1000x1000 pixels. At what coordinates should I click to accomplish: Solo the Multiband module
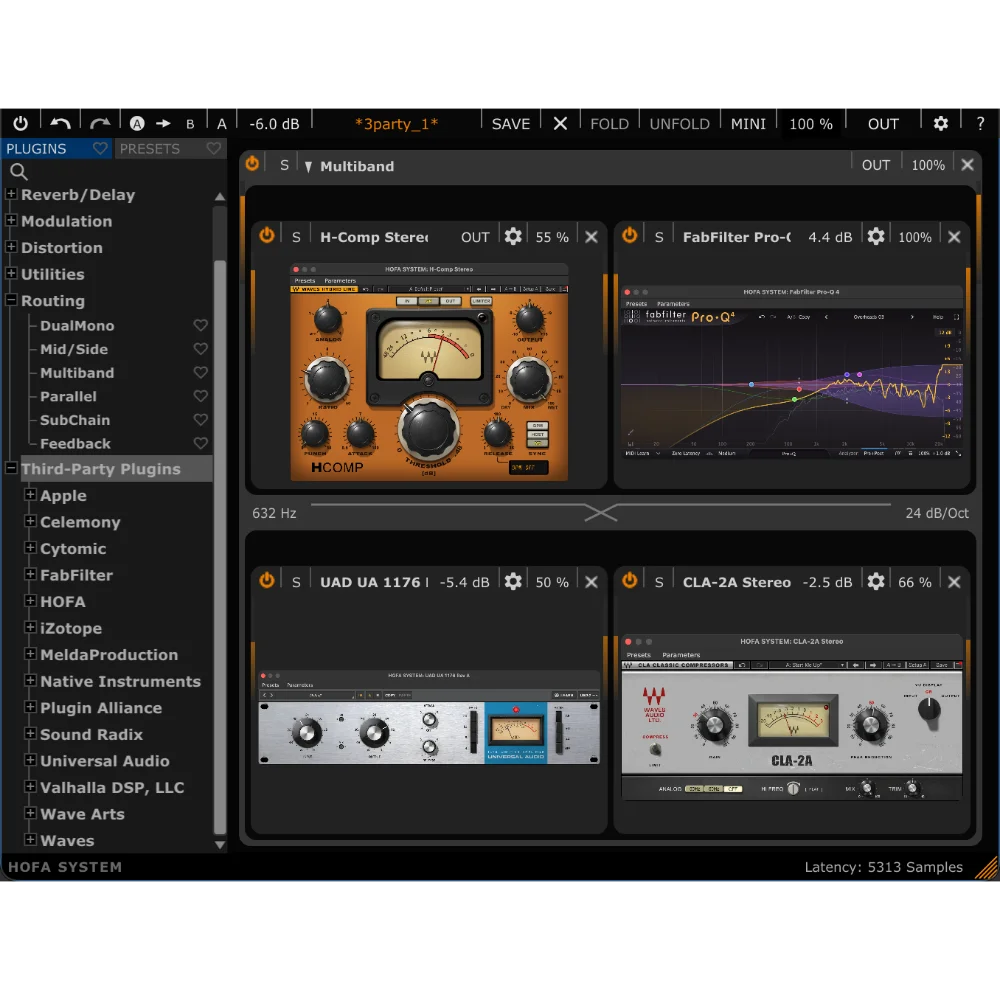284,166
